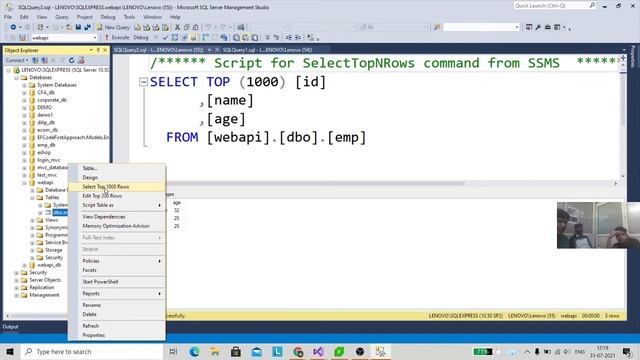Click the Cut scissors icon
This screenshot has width=640, height=360.
click(x=177, y=27)
